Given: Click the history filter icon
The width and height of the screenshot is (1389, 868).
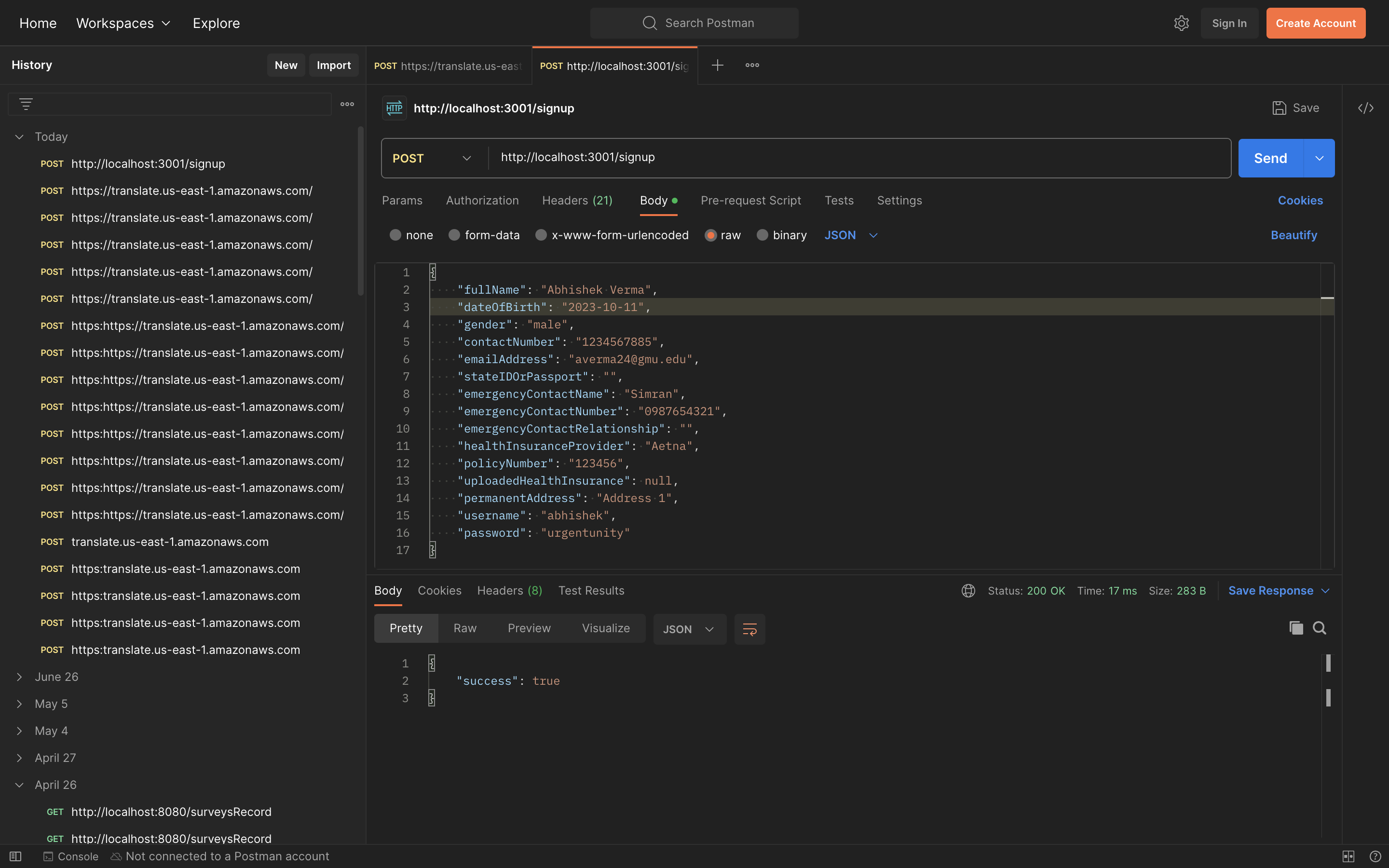Looking at the screenshot, I should [x=26, y=105].
